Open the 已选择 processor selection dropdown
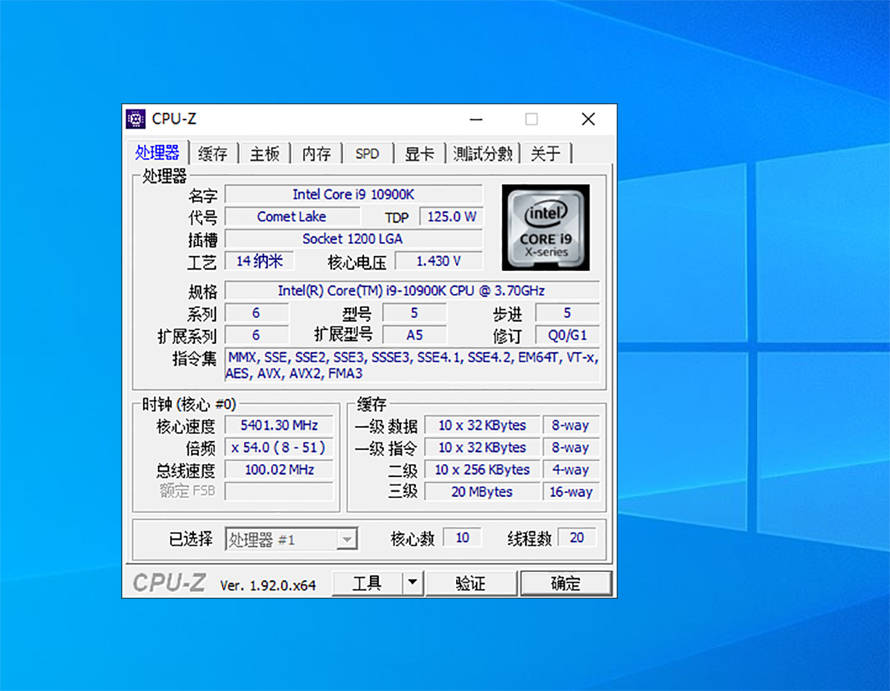This screenshot has width=890, height=691. 291,539
